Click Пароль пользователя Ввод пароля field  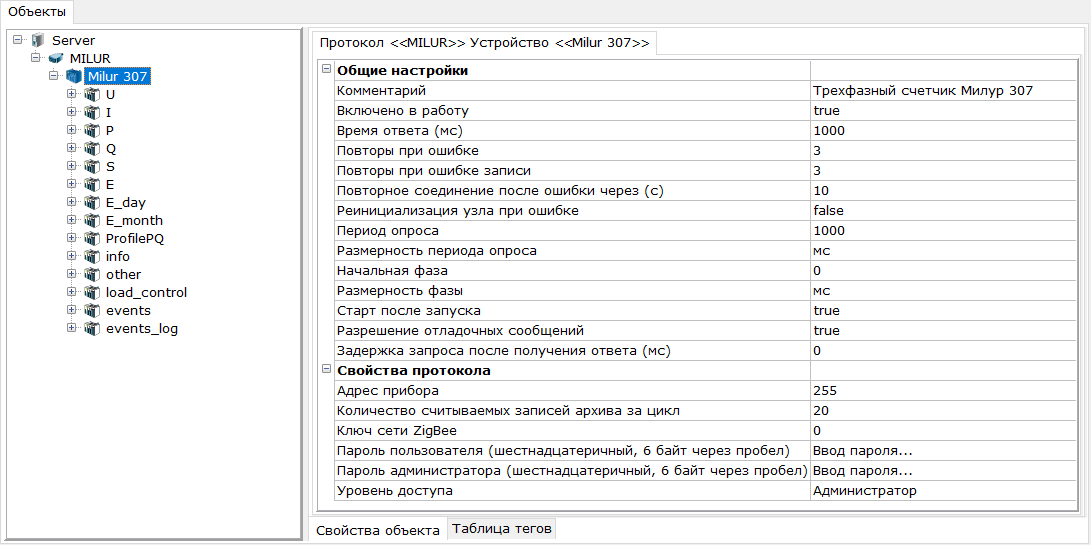[942, 450]
